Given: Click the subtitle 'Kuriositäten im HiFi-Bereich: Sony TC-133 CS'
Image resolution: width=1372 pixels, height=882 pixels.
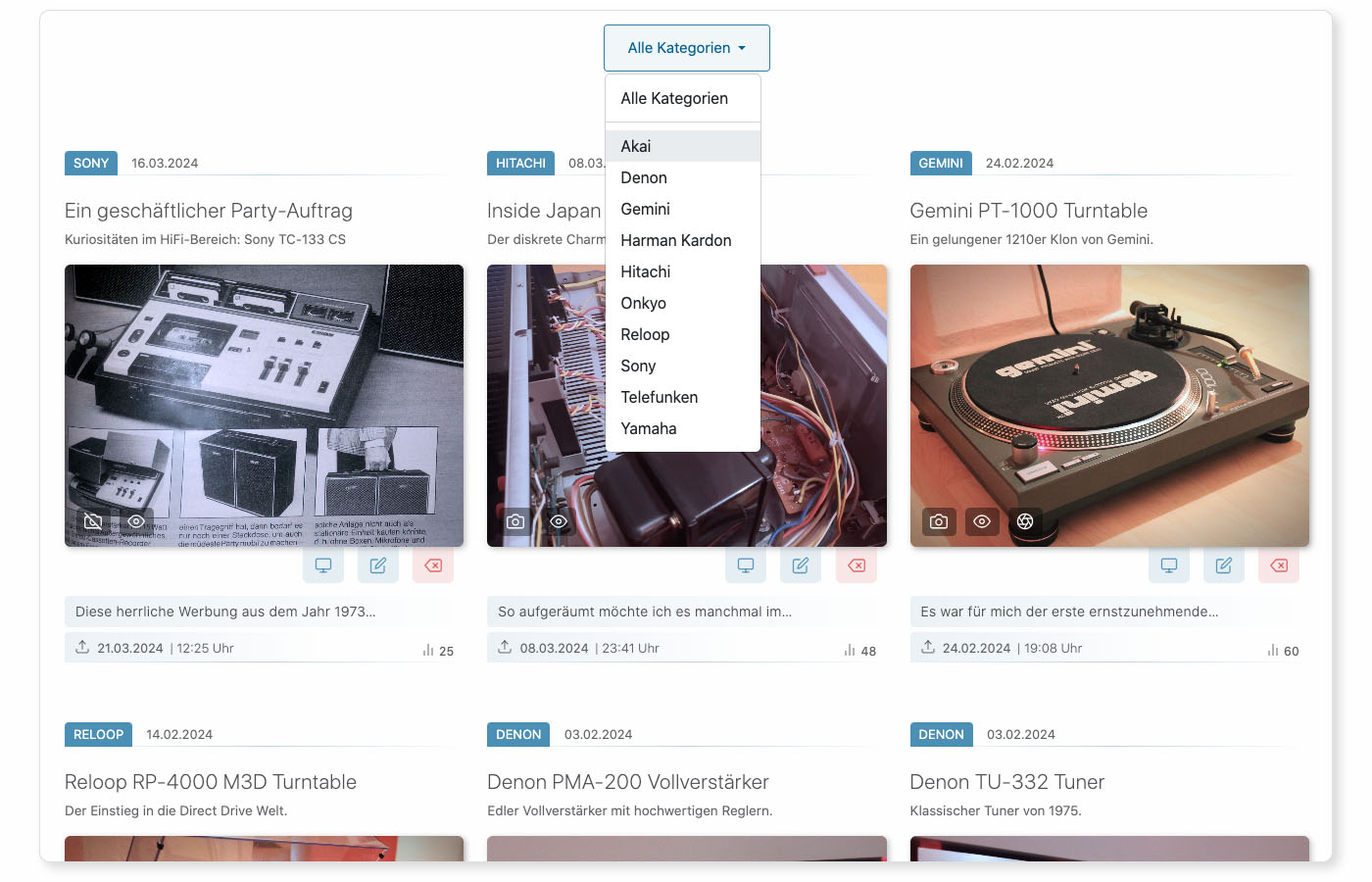Looking at the screenshot, I should click(x=205, y=239).
